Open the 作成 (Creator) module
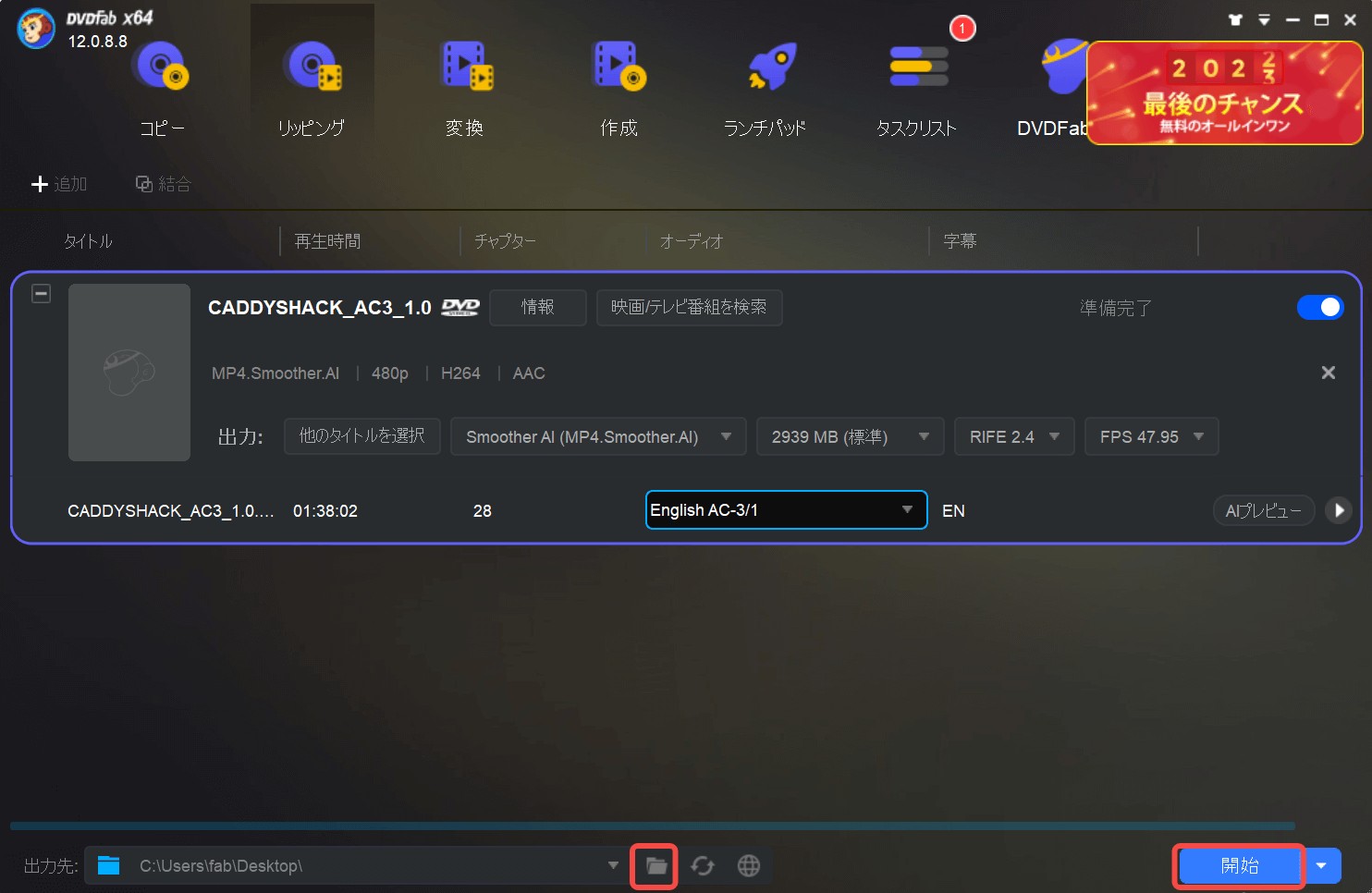1372x893 pixels. [x=619, y=89]
